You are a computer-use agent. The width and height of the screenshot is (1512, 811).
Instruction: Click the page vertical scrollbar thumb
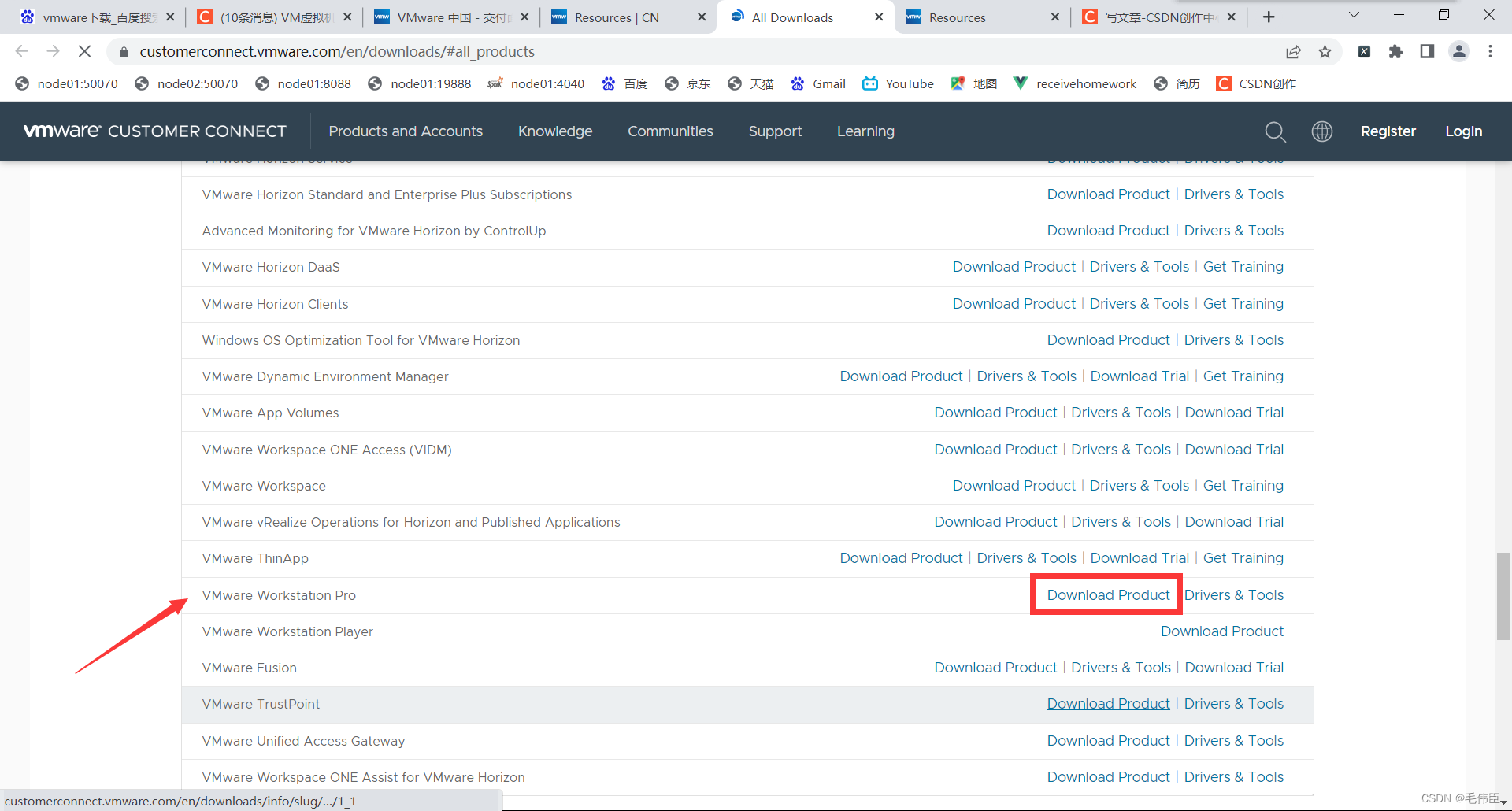[1503, 596]
